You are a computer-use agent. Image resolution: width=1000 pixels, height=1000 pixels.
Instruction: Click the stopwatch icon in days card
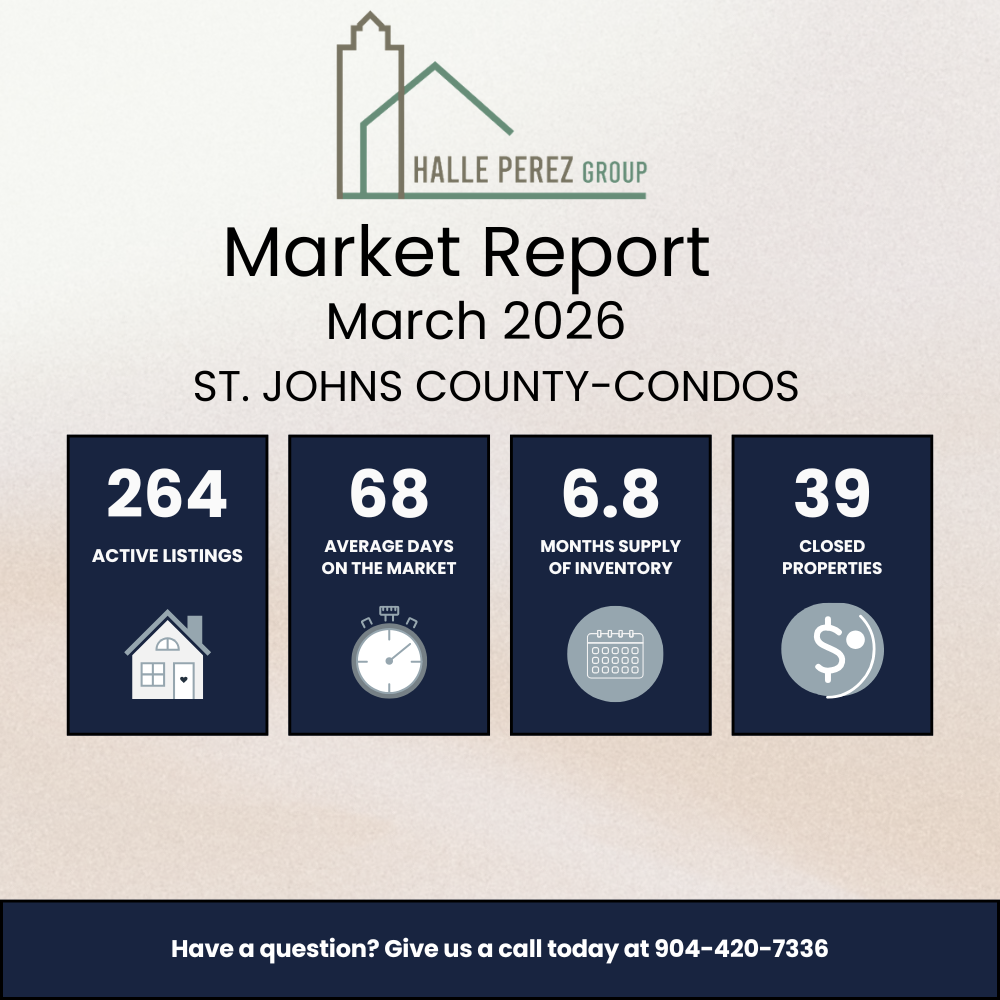389,653
